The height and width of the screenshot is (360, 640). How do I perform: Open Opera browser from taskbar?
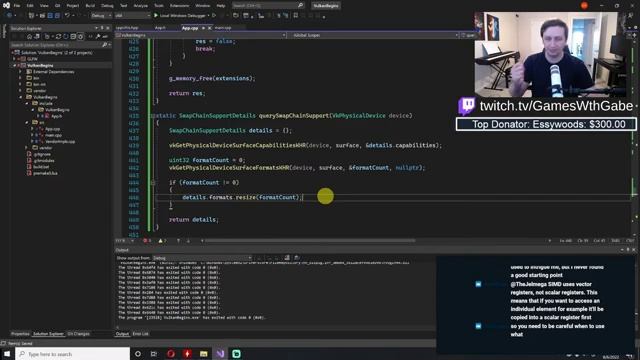(x=171, y=354)
